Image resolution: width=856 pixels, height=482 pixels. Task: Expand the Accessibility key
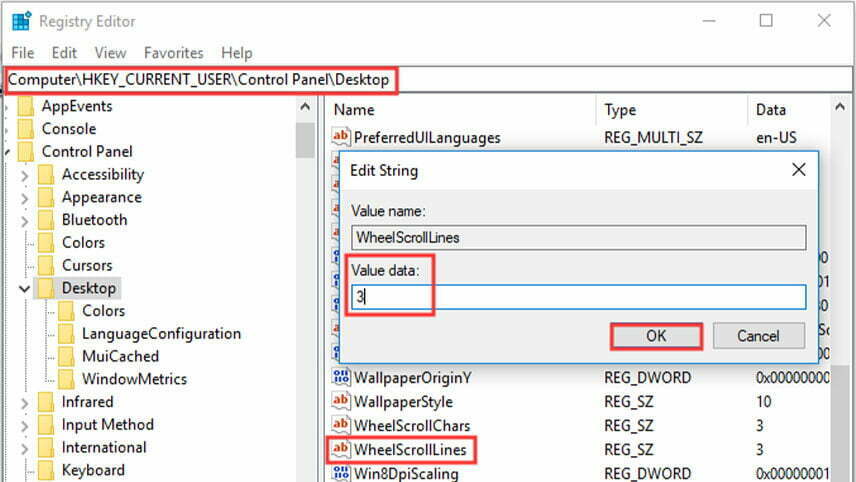click(24, 176)
